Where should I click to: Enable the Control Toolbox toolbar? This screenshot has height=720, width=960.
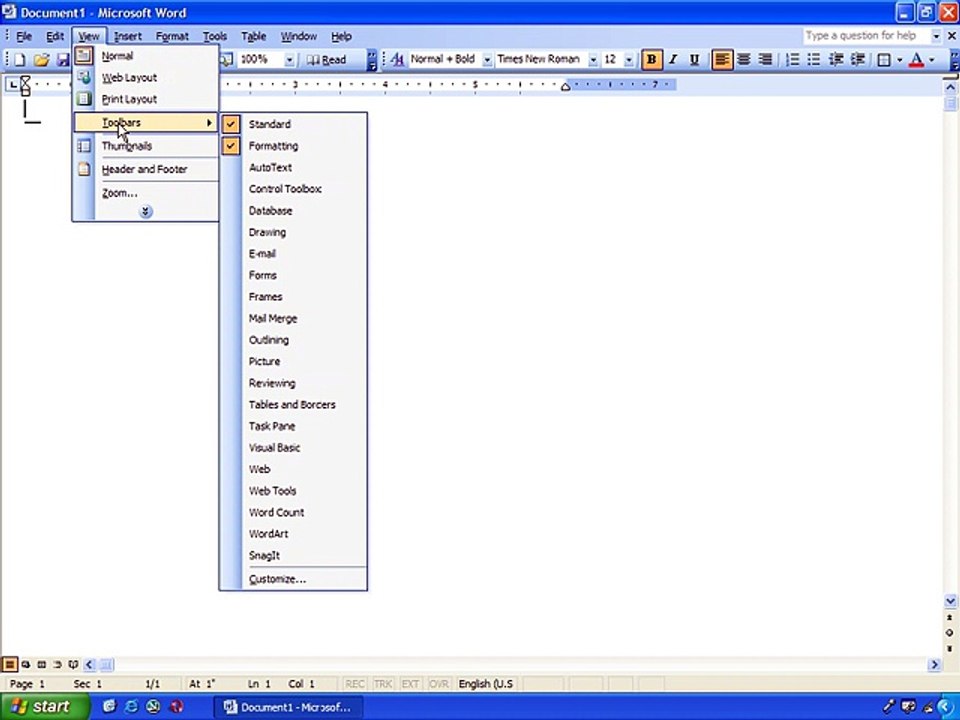pyautogui.click(x=293, y=189)
